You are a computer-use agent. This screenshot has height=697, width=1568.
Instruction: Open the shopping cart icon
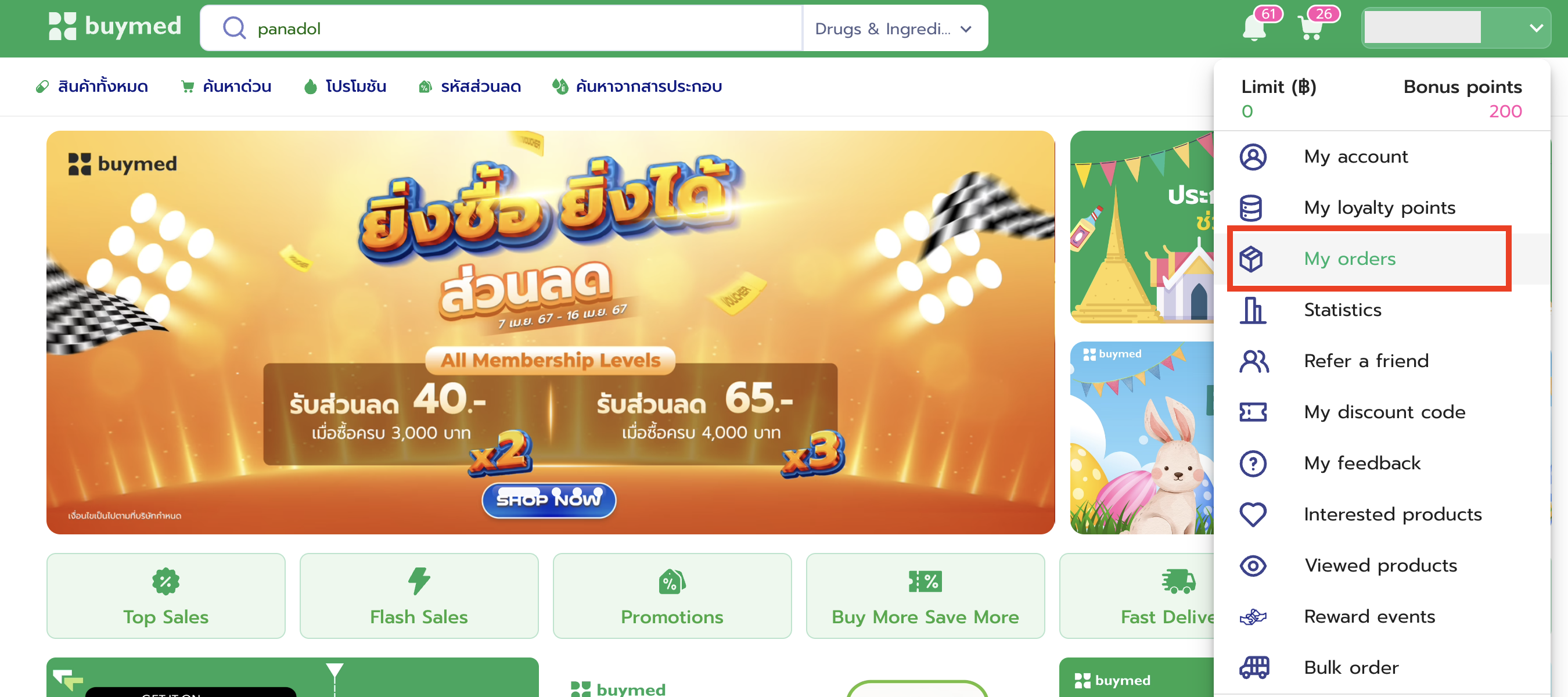tap(1311, 27)
